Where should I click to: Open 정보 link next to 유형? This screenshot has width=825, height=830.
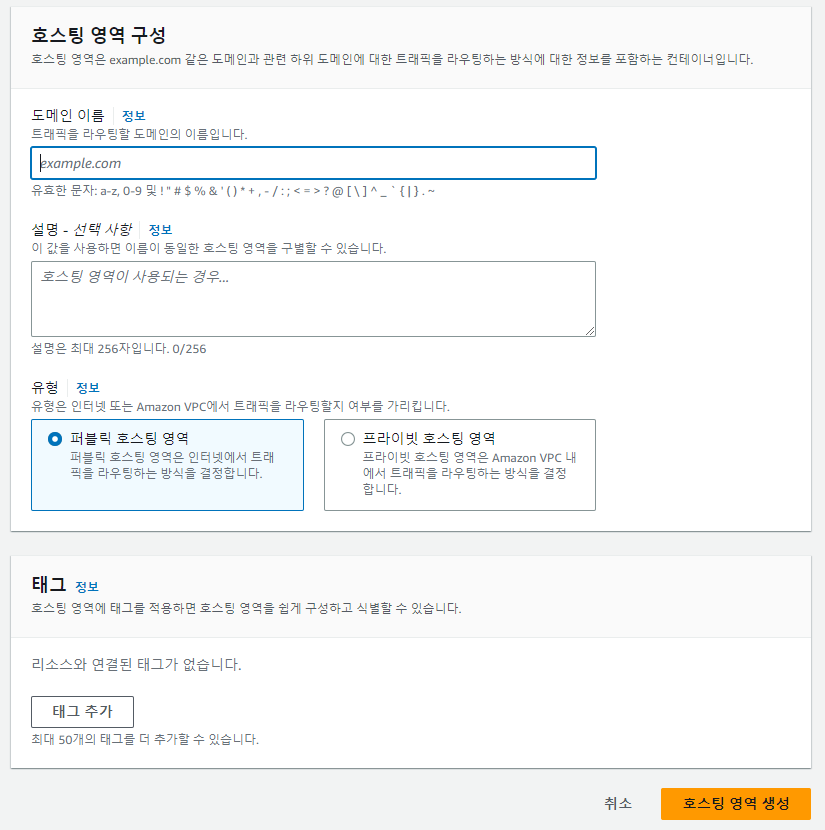[x=88, y=387]
